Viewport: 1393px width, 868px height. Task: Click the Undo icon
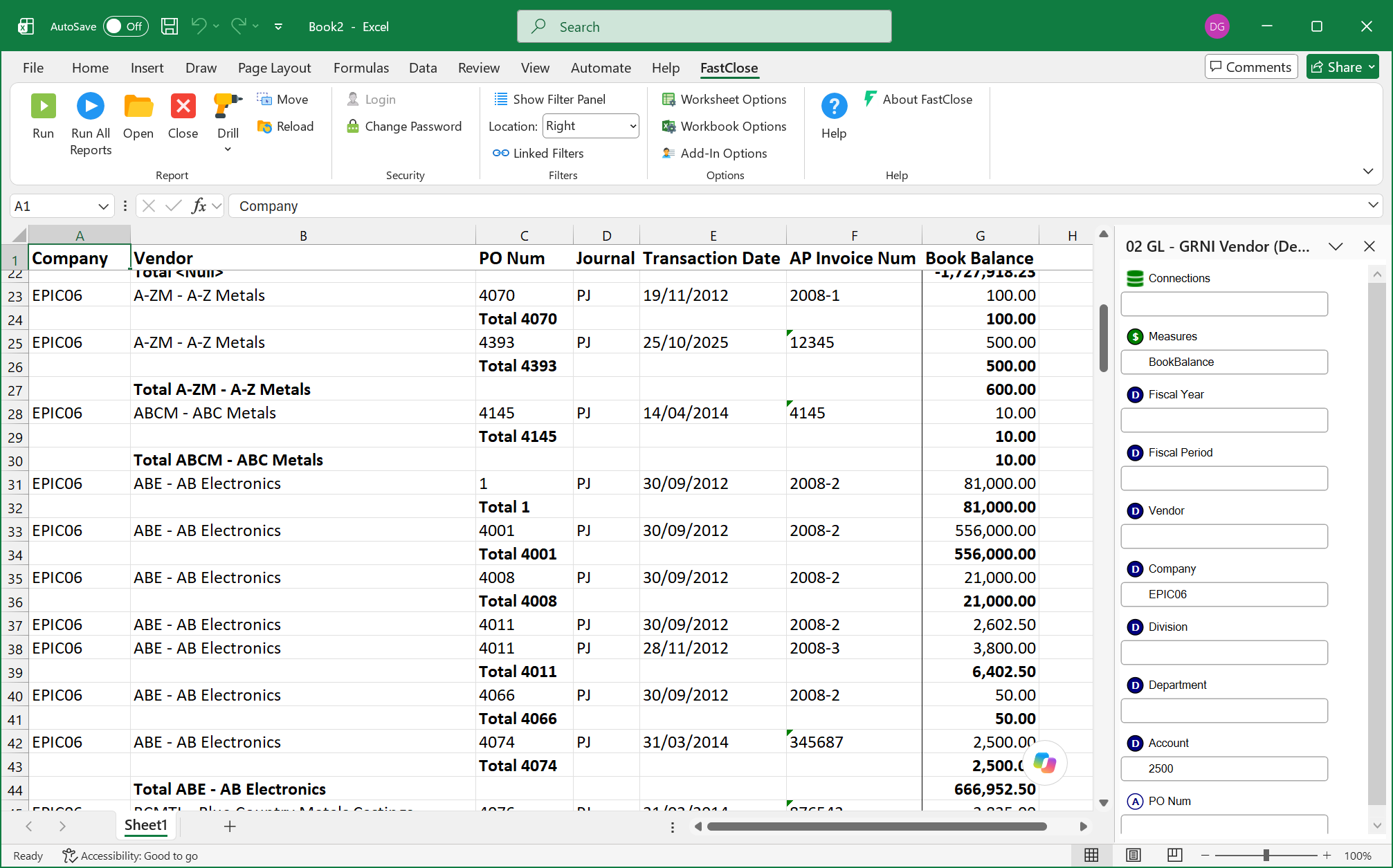tap(199, 26)
